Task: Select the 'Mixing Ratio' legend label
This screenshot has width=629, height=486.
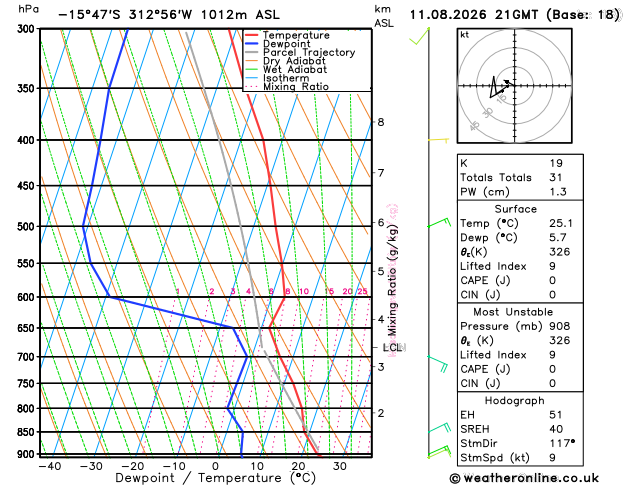Action: [296, 87]
